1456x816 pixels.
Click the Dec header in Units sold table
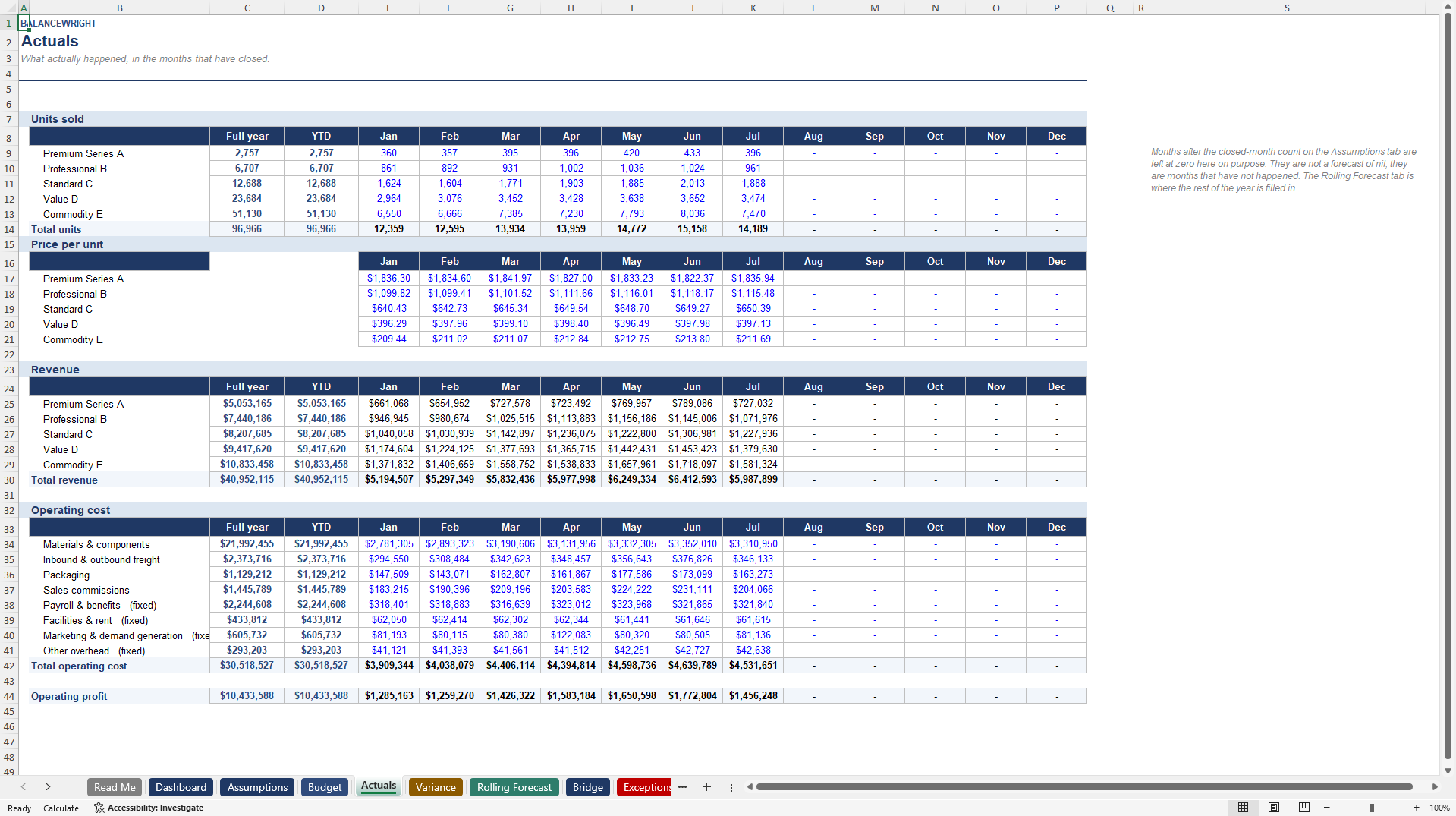point(1056,136)
